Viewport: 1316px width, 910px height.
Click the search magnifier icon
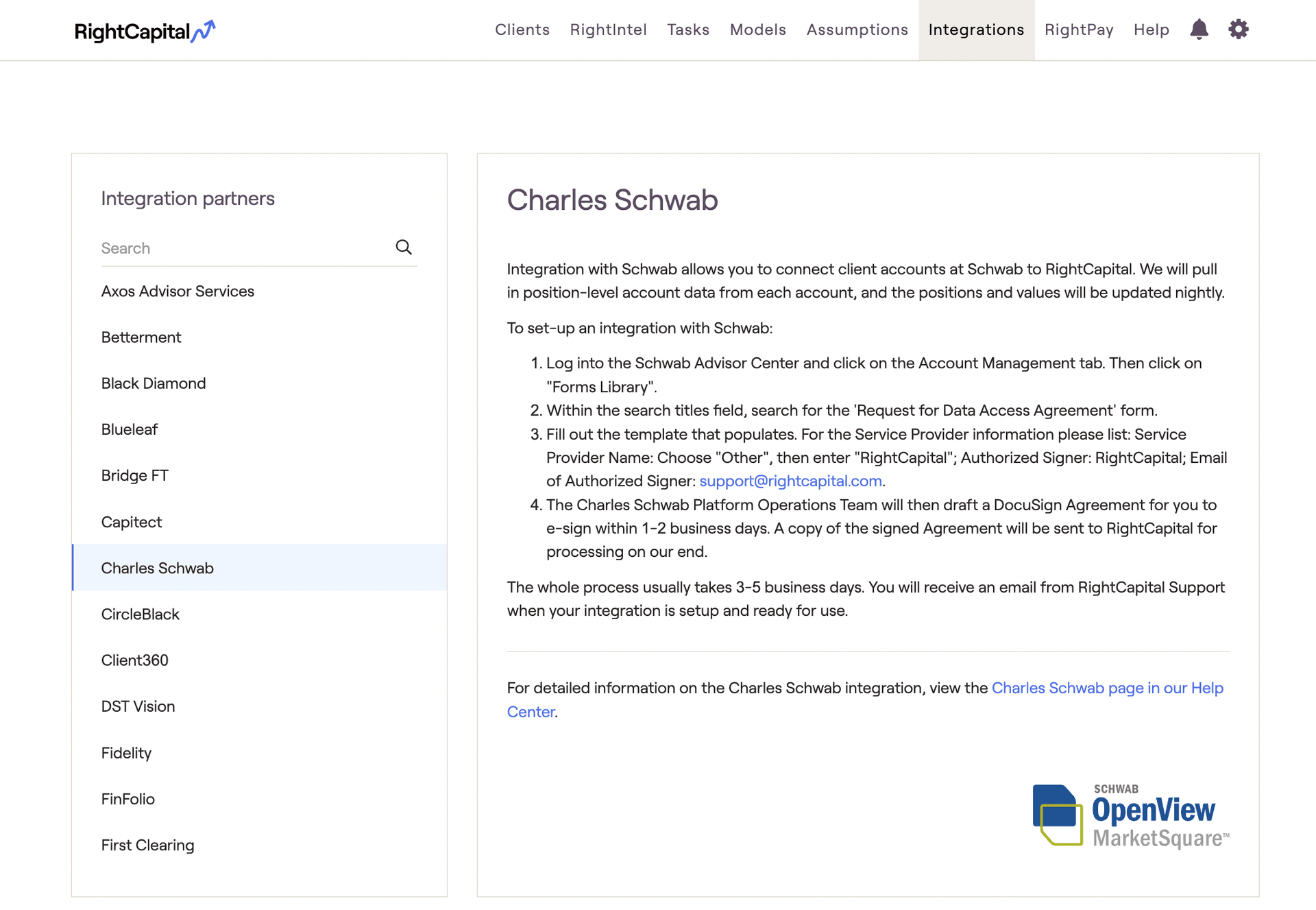point(404,247)
